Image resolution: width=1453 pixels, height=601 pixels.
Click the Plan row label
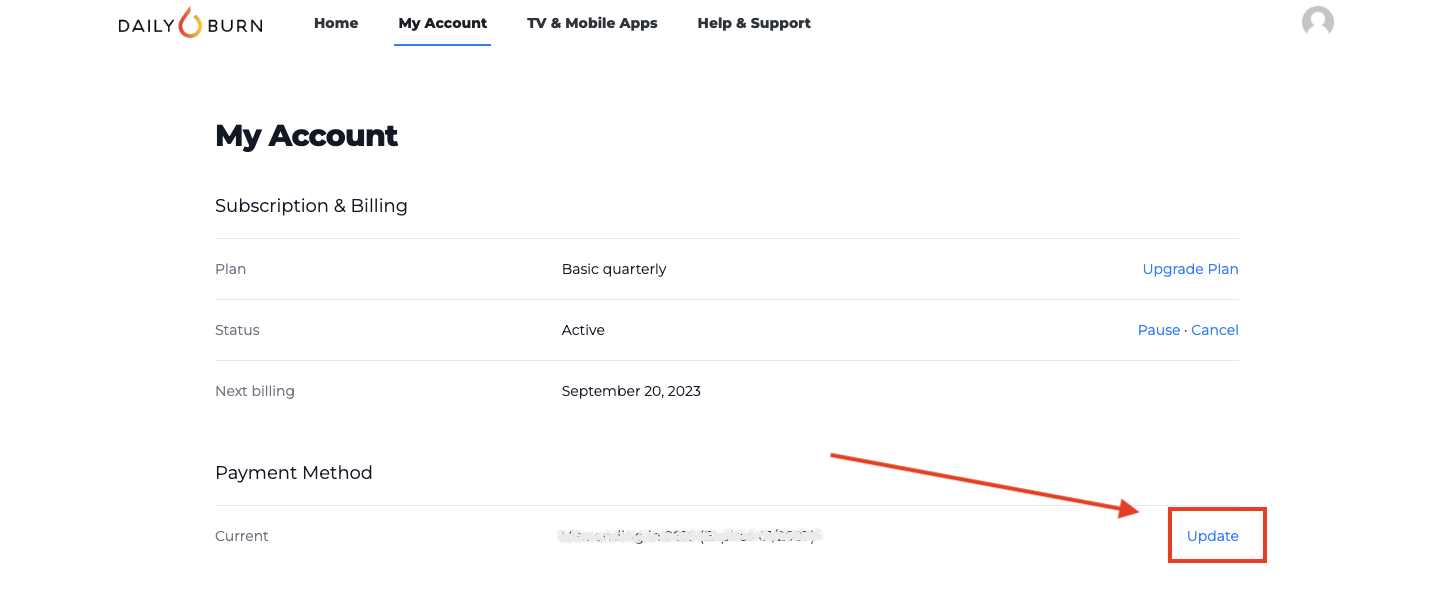[x=230, y=269]
